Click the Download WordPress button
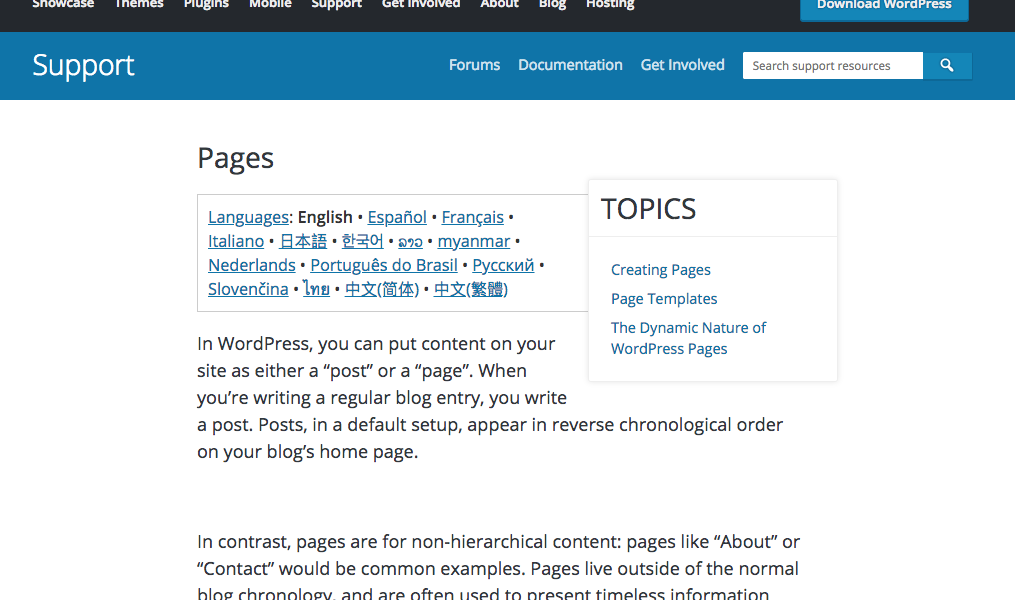This screenshot has width=1015, height=600. (x=883, y=5)
